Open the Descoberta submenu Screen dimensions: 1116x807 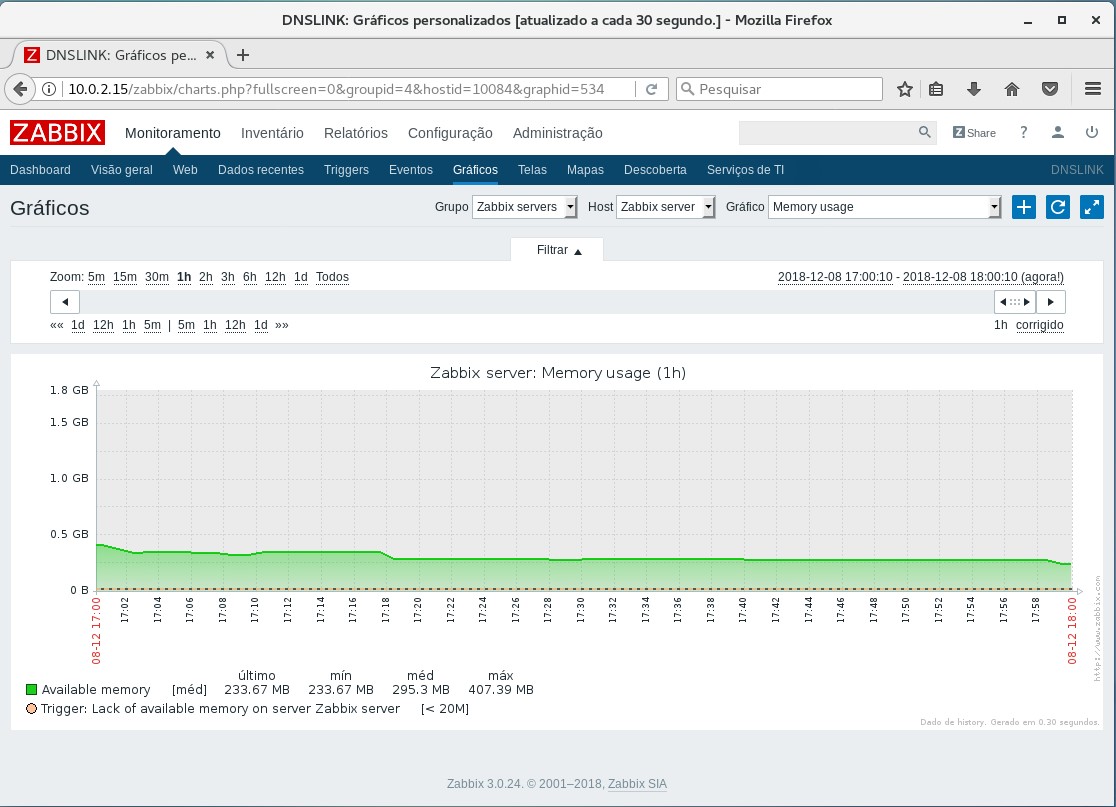pyautogui.click(x=655, y=169)
